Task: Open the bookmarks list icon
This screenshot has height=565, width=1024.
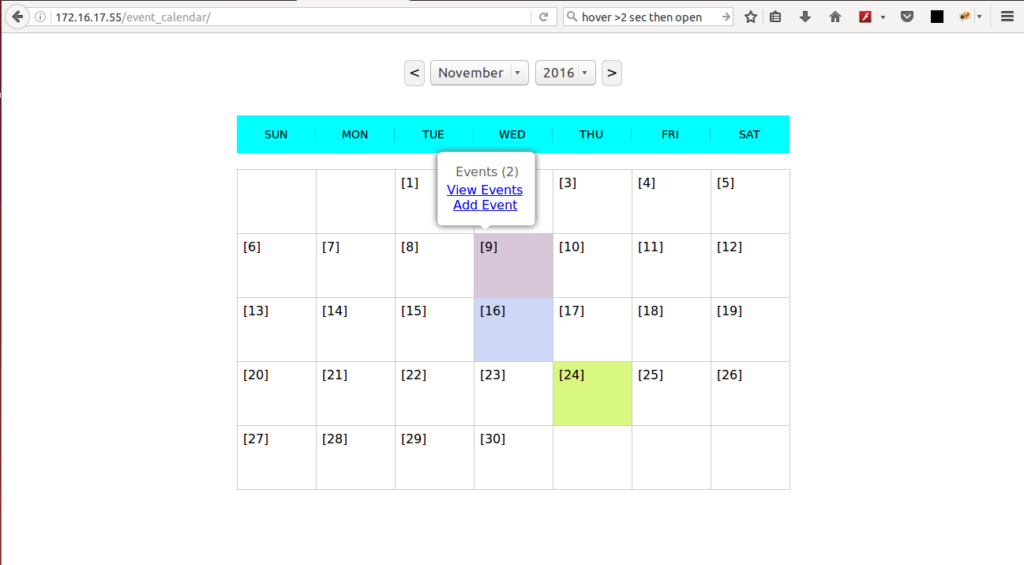Action: [775, 17]
